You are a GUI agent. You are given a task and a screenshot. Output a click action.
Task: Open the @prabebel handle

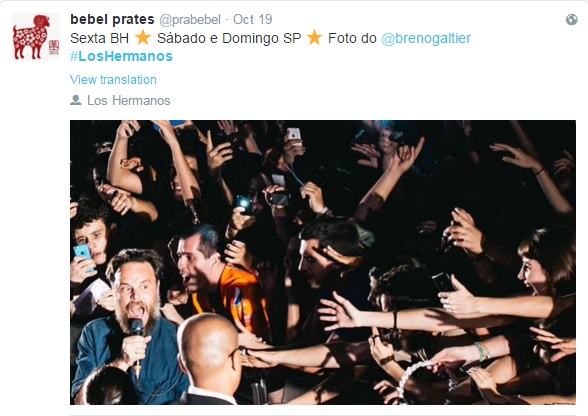[x=190, y=20]
